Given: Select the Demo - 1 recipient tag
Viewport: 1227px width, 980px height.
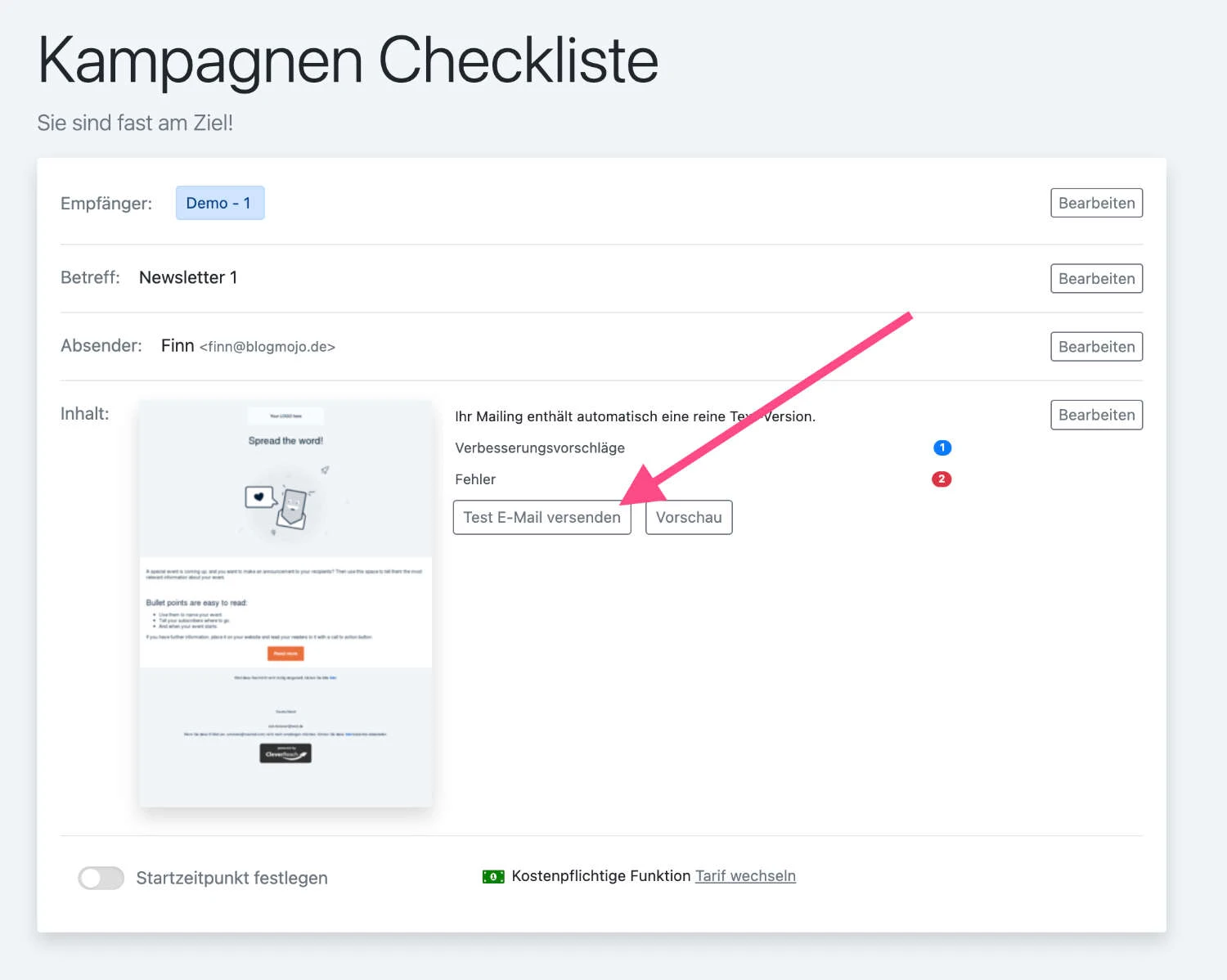Looking at the screenshot, I should pos(220,202).
